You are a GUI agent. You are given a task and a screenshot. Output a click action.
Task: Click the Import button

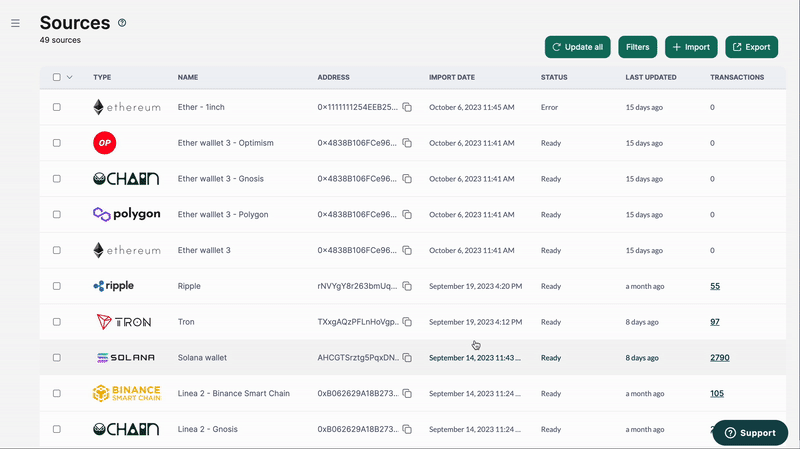(x=691, y=47)
